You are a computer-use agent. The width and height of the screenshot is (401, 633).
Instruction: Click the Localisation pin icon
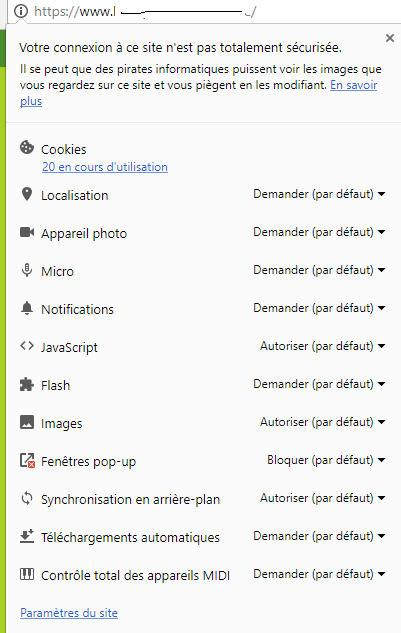(27, 194)
